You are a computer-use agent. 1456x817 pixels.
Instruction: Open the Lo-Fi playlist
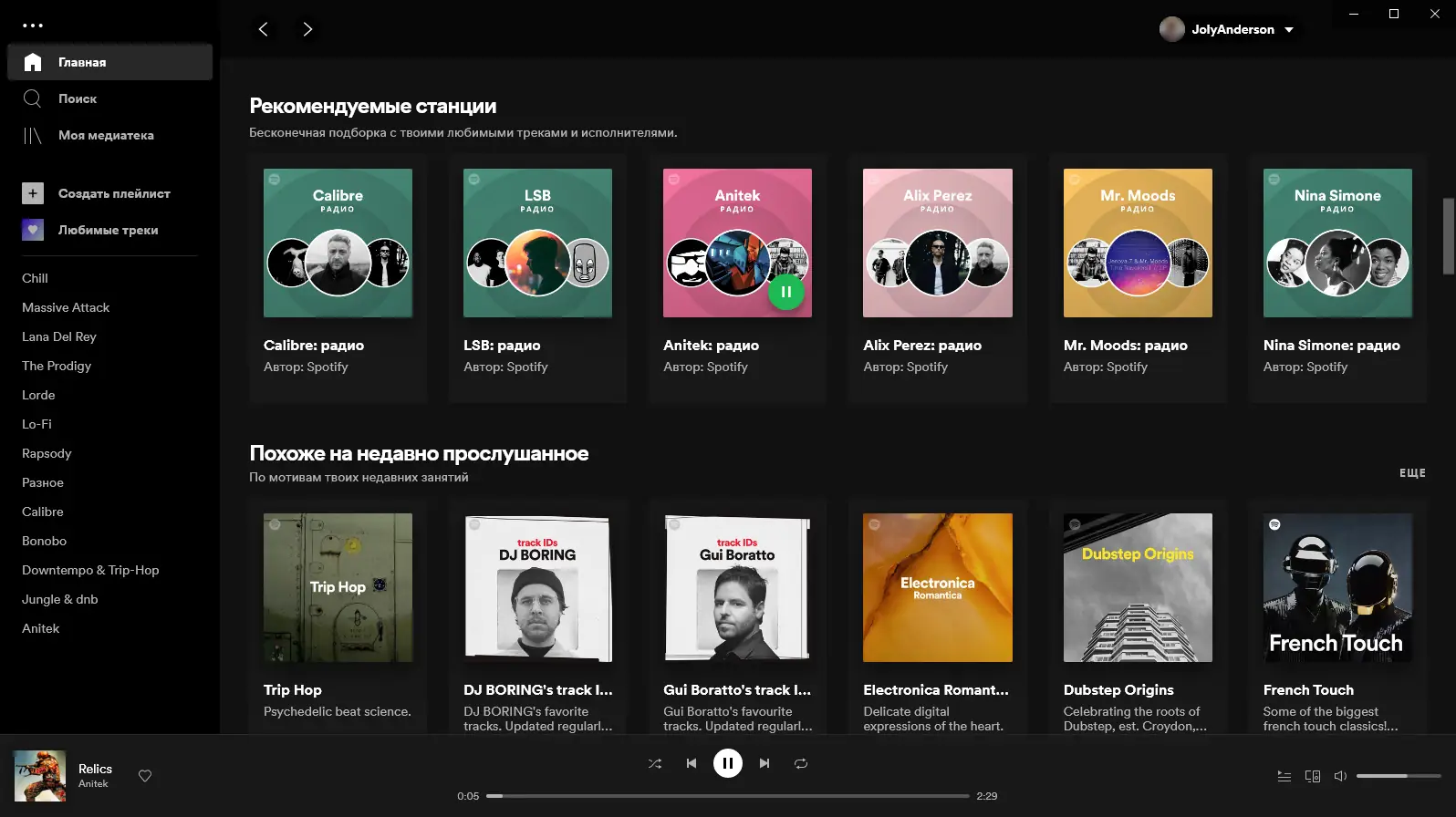(36, 424)
